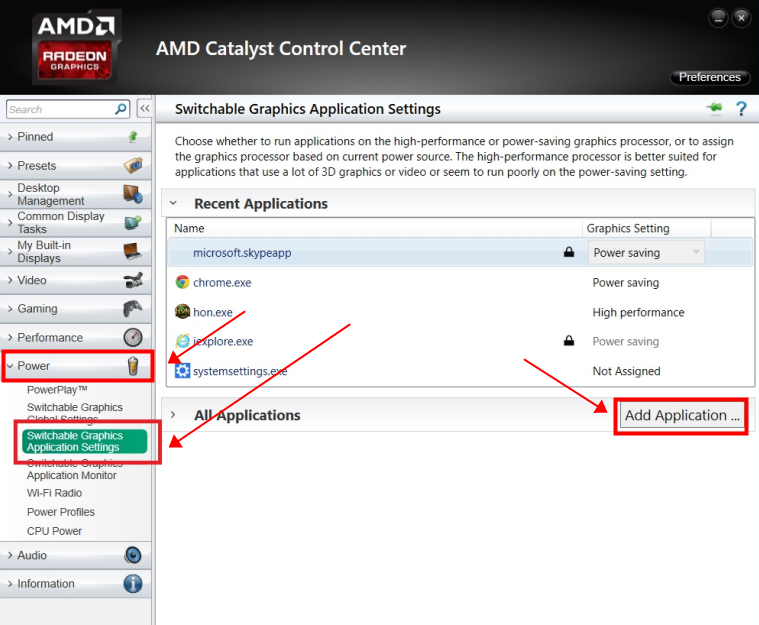
Task: Collapse the Power category
Action: point(10,366)
